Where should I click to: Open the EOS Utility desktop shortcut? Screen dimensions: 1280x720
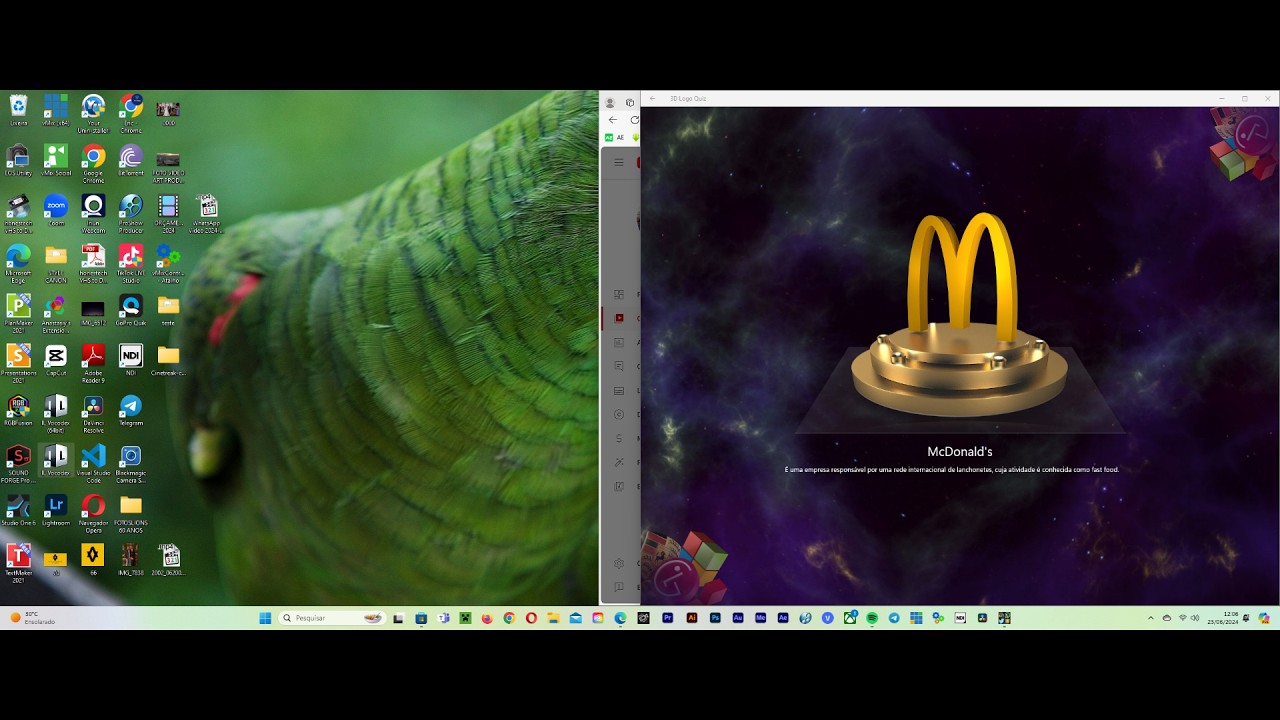pyautogui.click(x=18, y=161)
